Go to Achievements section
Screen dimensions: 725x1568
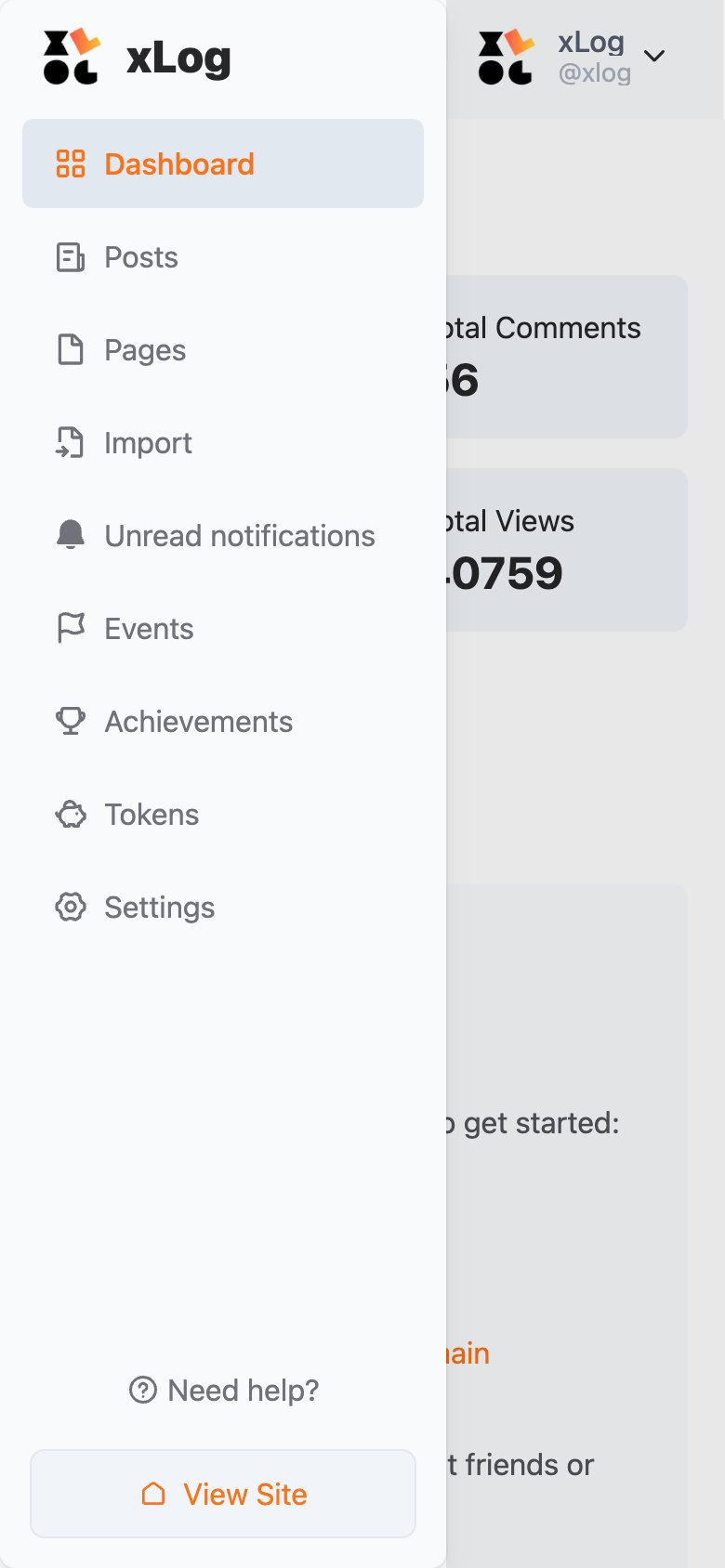[223, 721]
